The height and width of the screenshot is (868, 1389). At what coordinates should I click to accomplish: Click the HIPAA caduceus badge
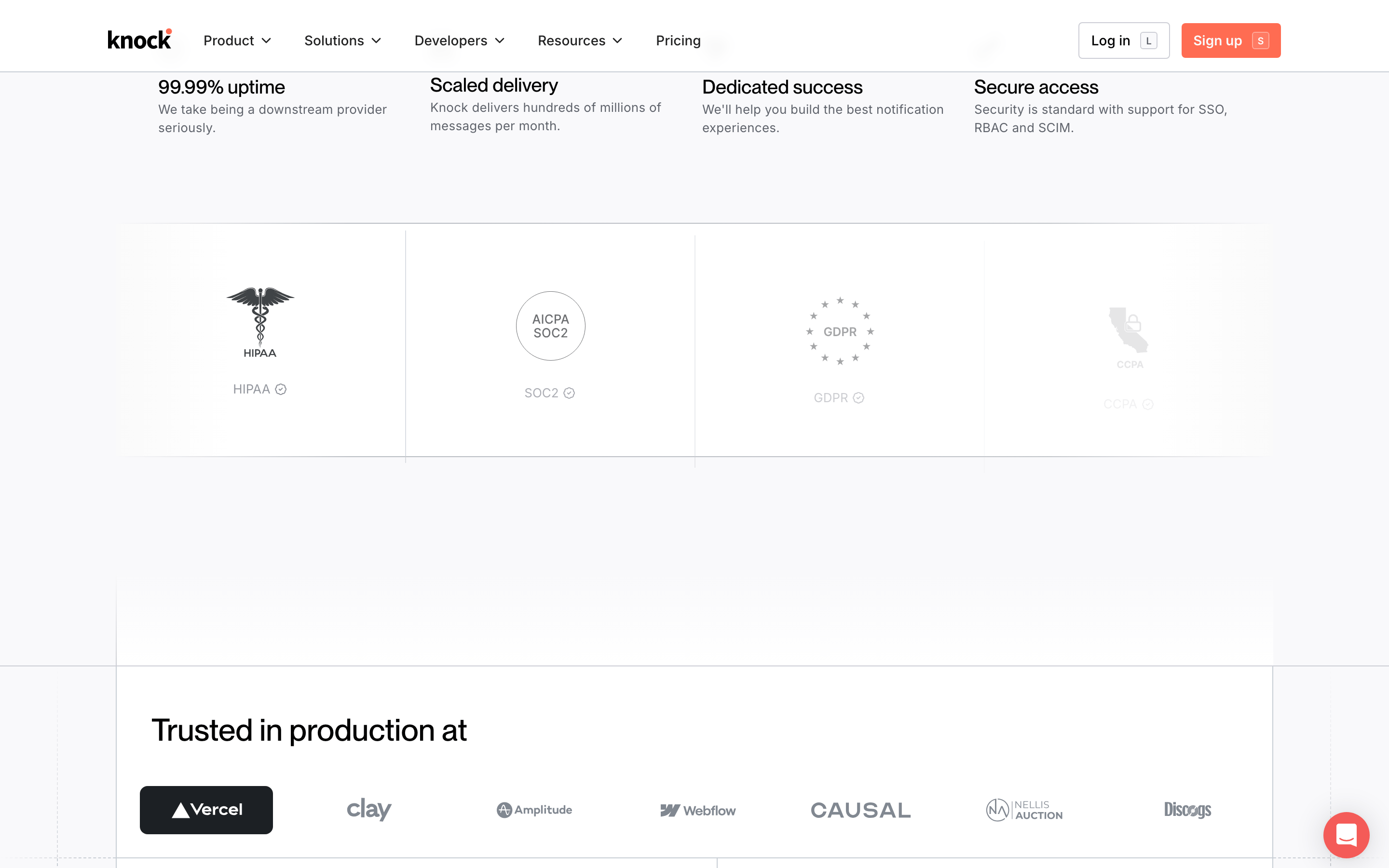[x=260, y=322]
